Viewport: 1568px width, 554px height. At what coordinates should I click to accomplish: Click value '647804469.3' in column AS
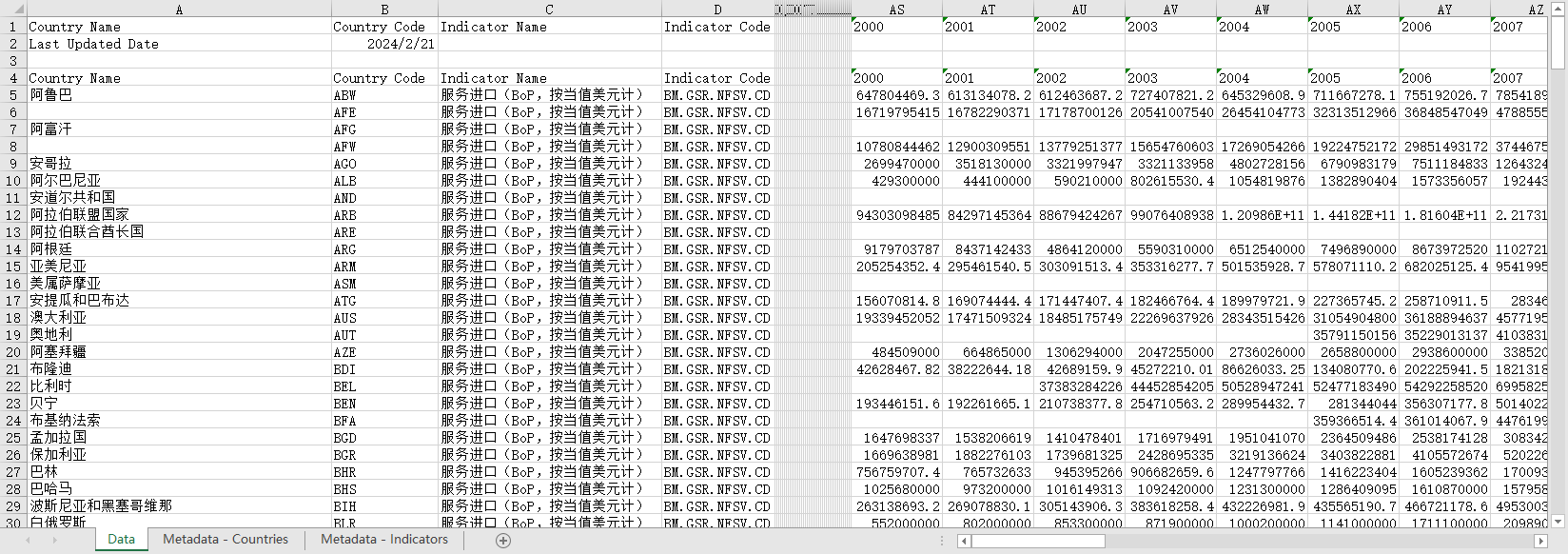tap(896, 95)
